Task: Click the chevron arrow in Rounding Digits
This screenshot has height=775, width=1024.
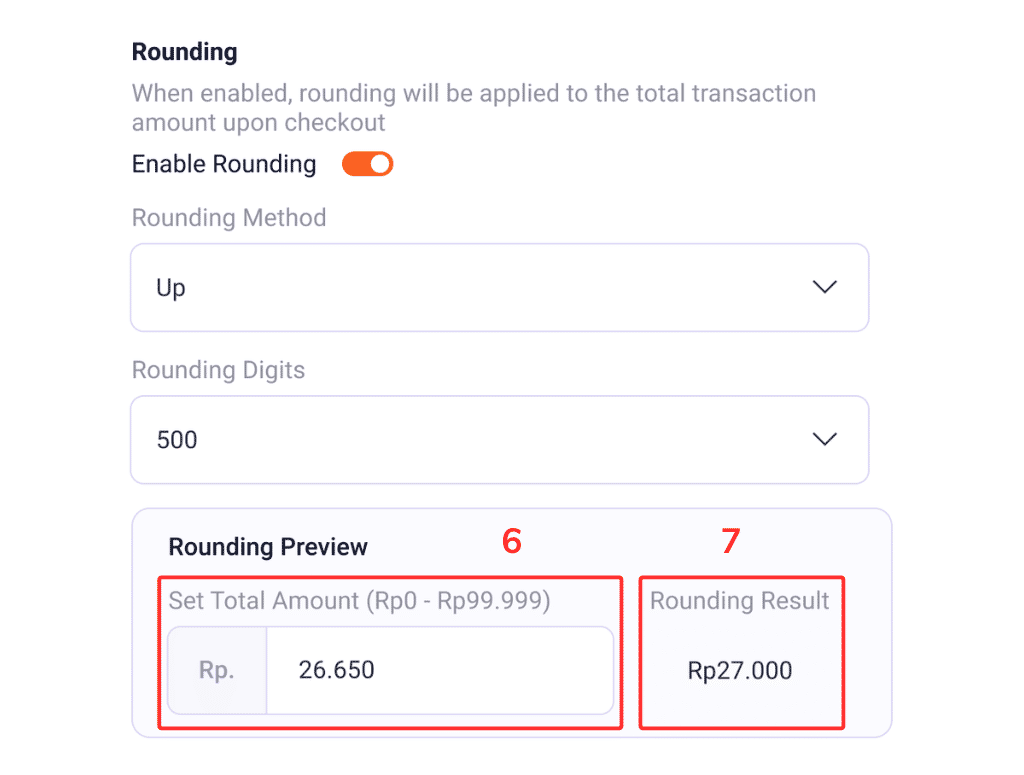Action: (x=824, y=440)
